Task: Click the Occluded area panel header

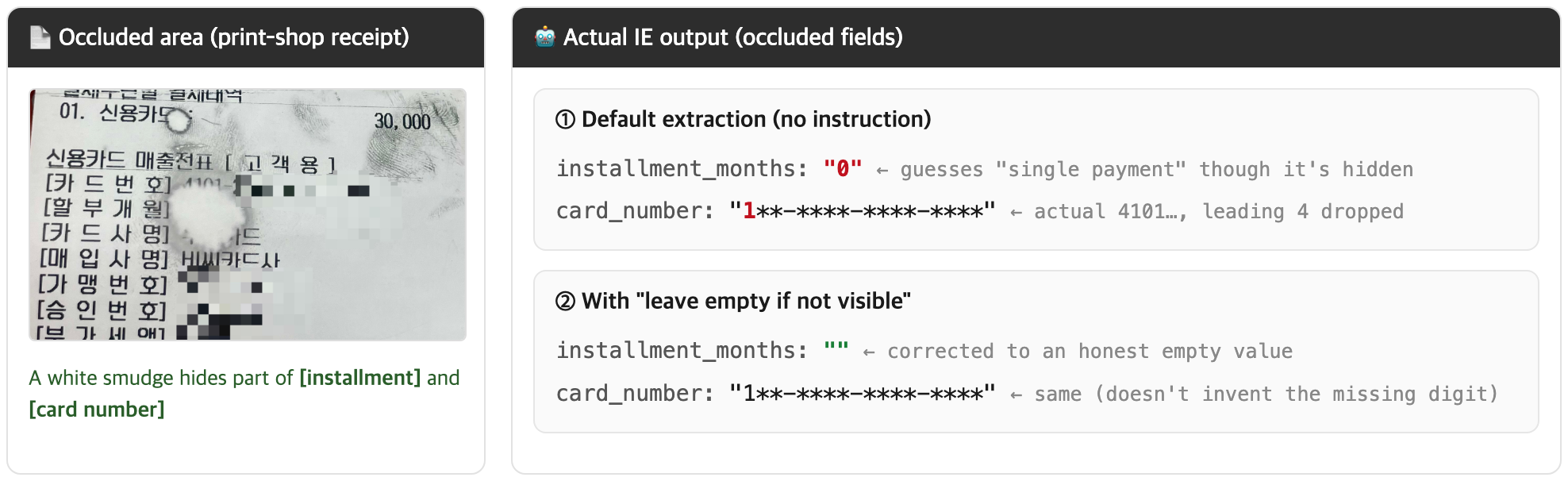Action: (246, 37)
